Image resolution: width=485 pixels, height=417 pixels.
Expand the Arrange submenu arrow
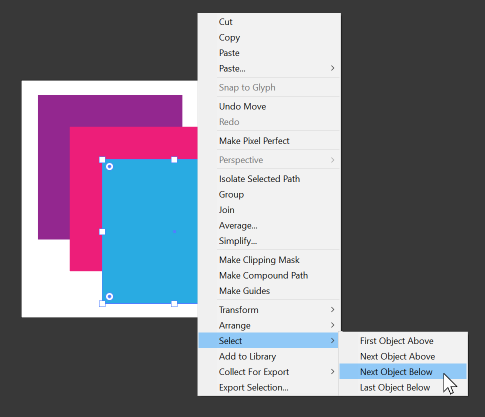[332, 325]
